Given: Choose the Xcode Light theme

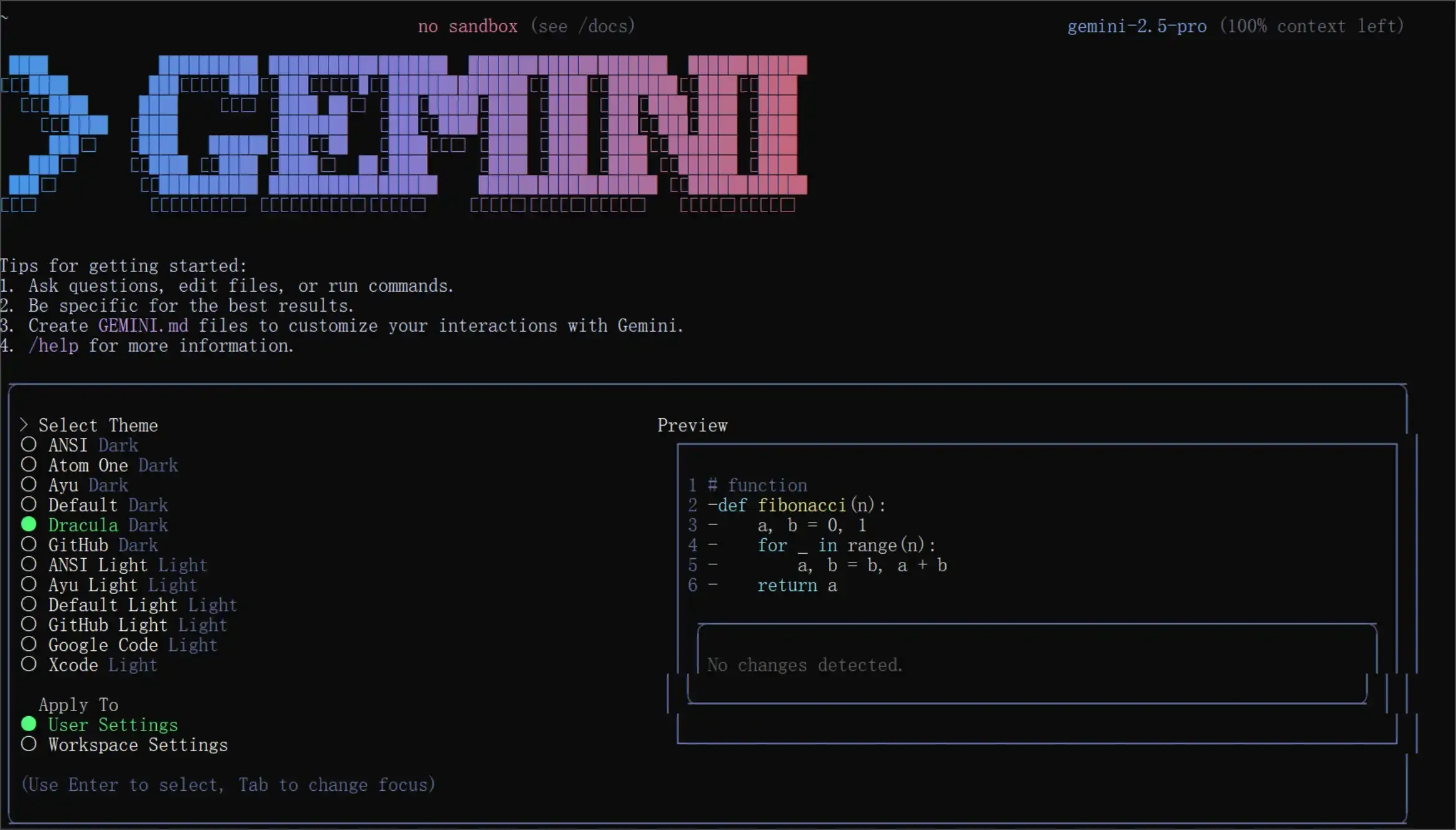Looking at the screenshot, I should 29,664.
